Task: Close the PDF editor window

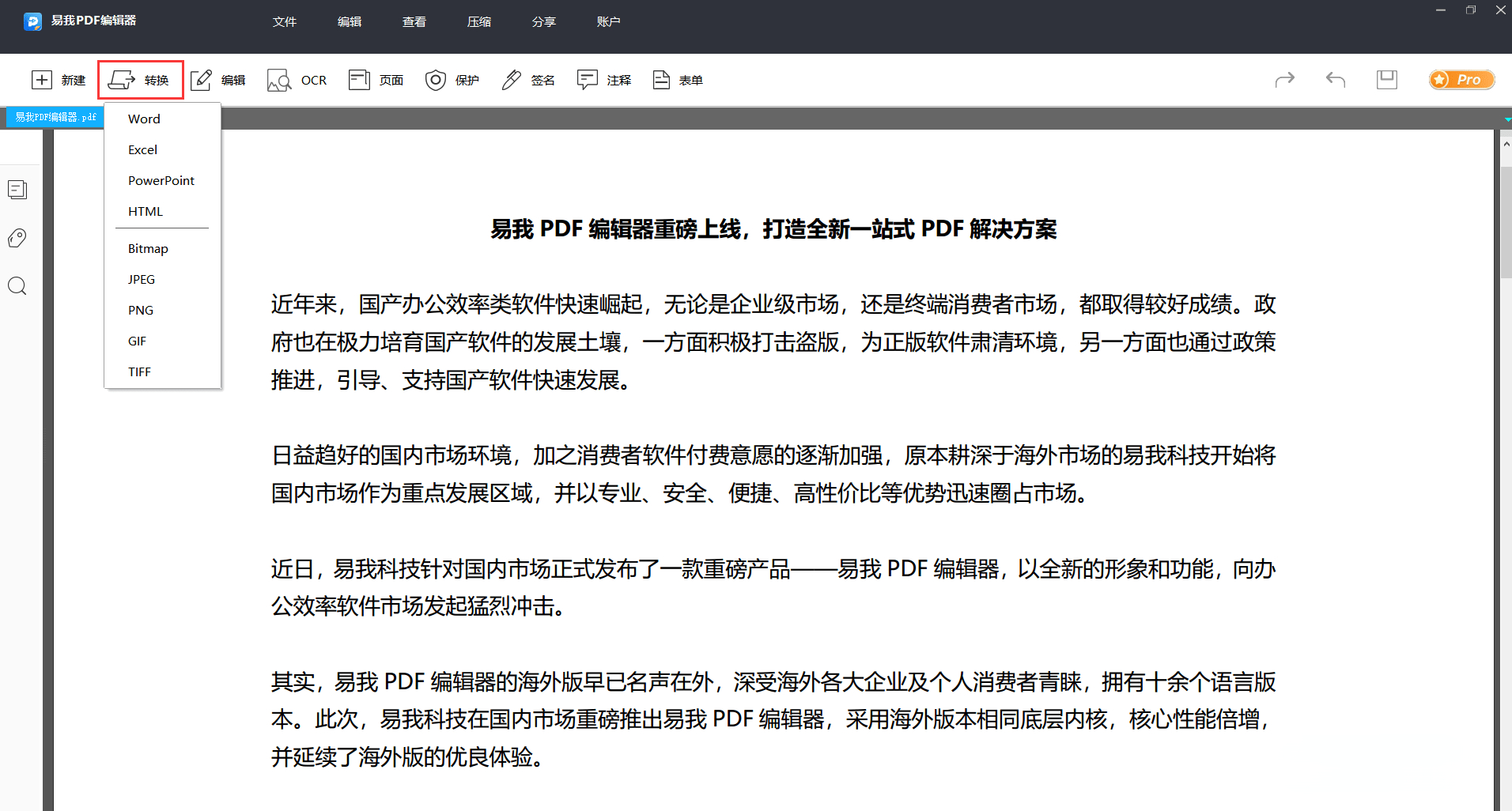Action: pyautogui.click(x=1500, y=10)
